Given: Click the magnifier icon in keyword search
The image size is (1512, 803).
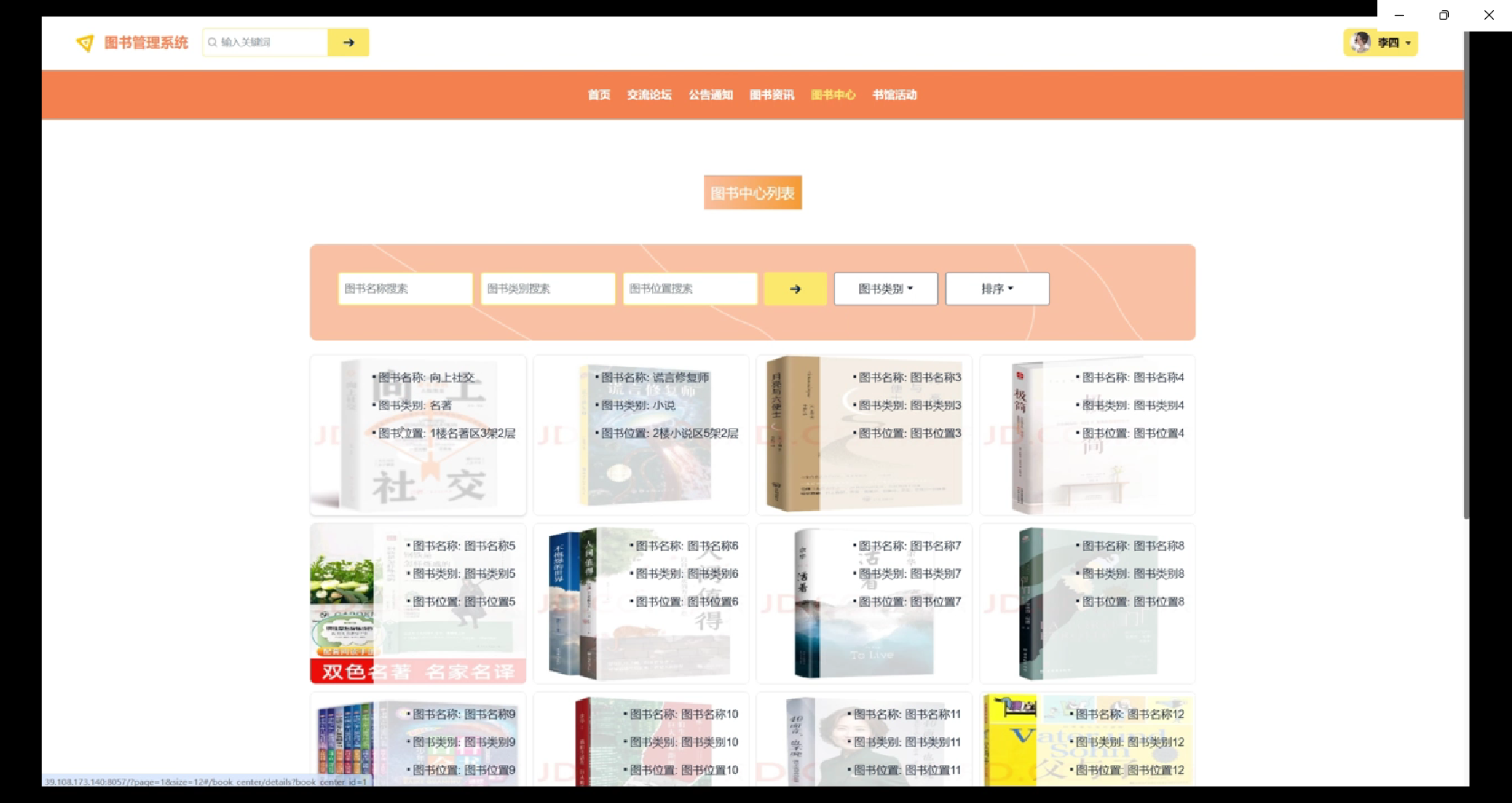Looking at the screenshot, I should click(212, 43).
